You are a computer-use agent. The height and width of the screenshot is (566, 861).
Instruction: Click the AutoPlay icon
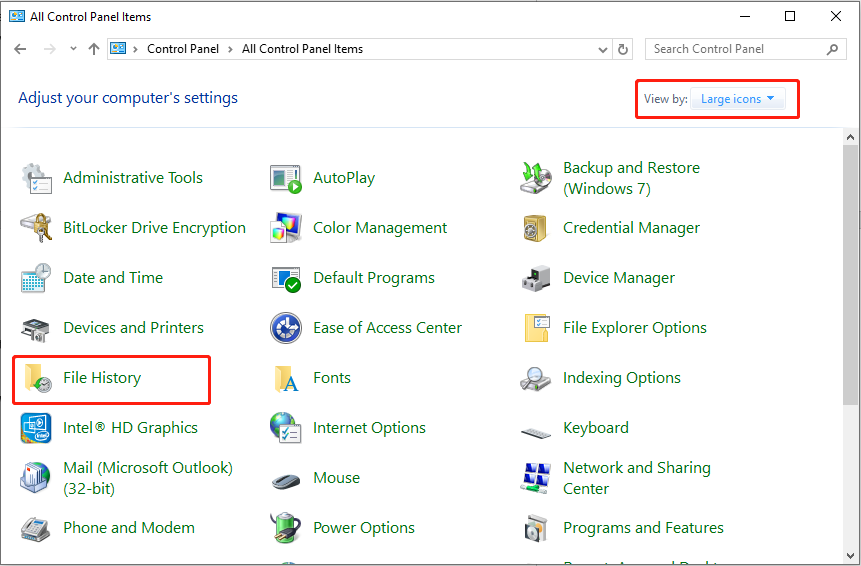click(286, 178)
